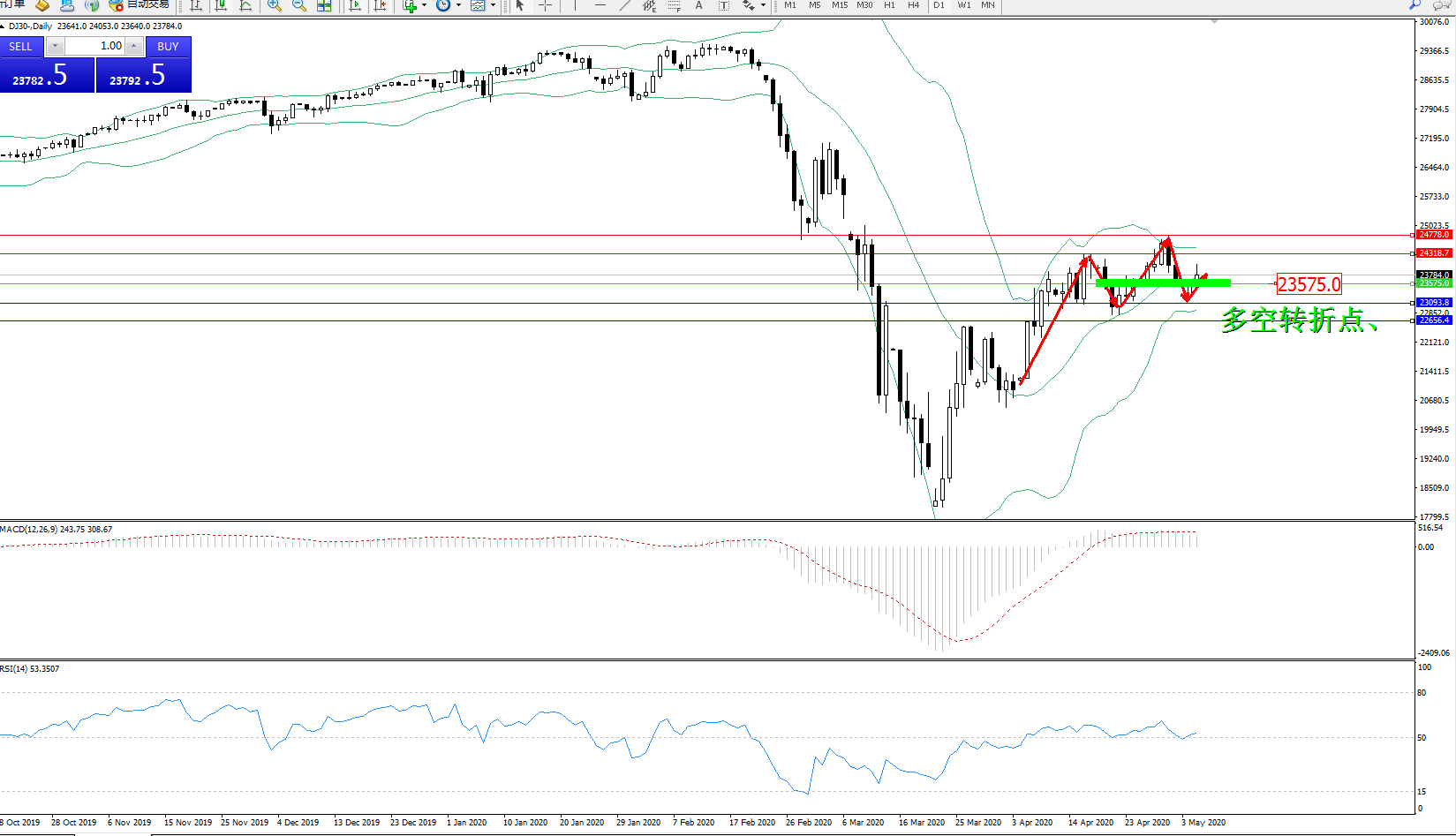The image size is (1456, 836).
Task: Select the W1 weekly timeframe
Action: pyautogui.click(x=964, y=5)
